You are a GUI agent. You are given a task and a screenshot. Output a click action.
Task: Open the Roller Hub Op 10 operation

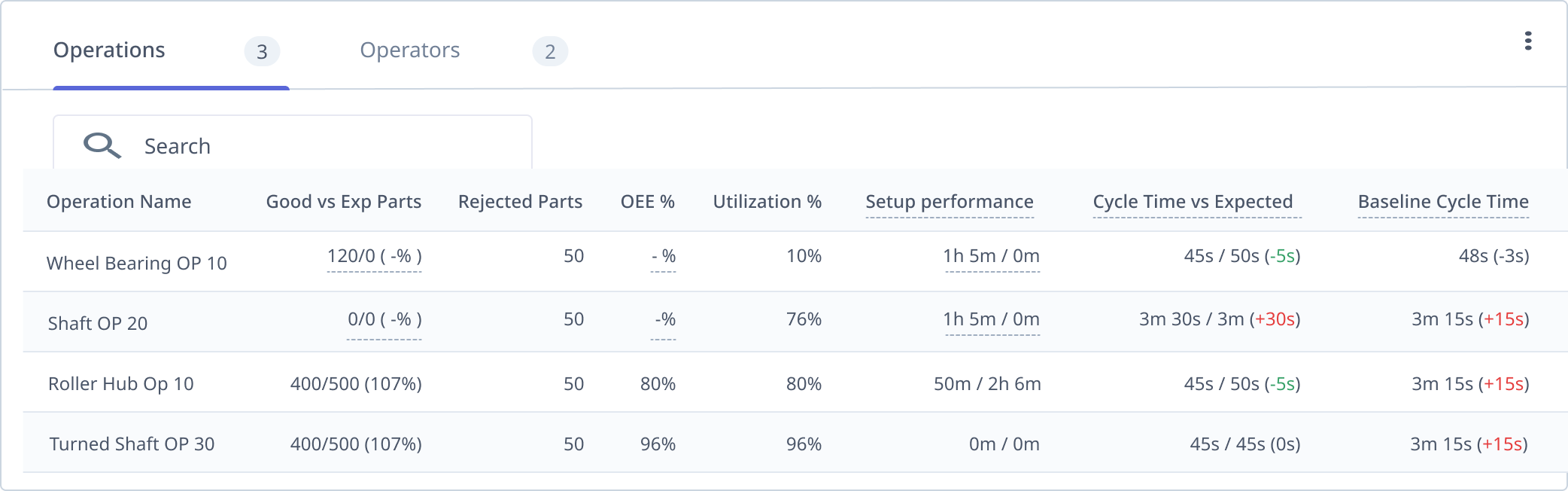[795, 383]
